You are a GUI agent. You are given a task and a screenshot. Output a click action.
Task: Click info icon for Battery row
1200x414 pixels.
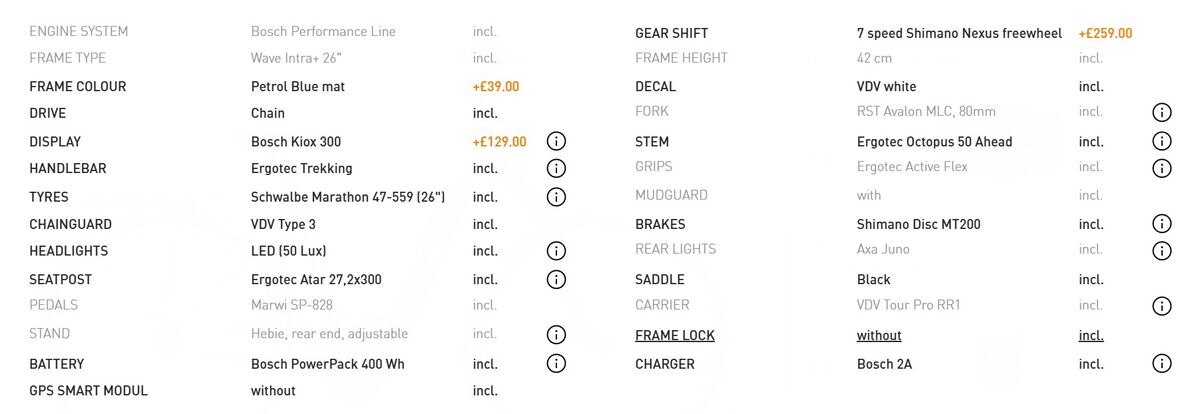click(556, 364)
